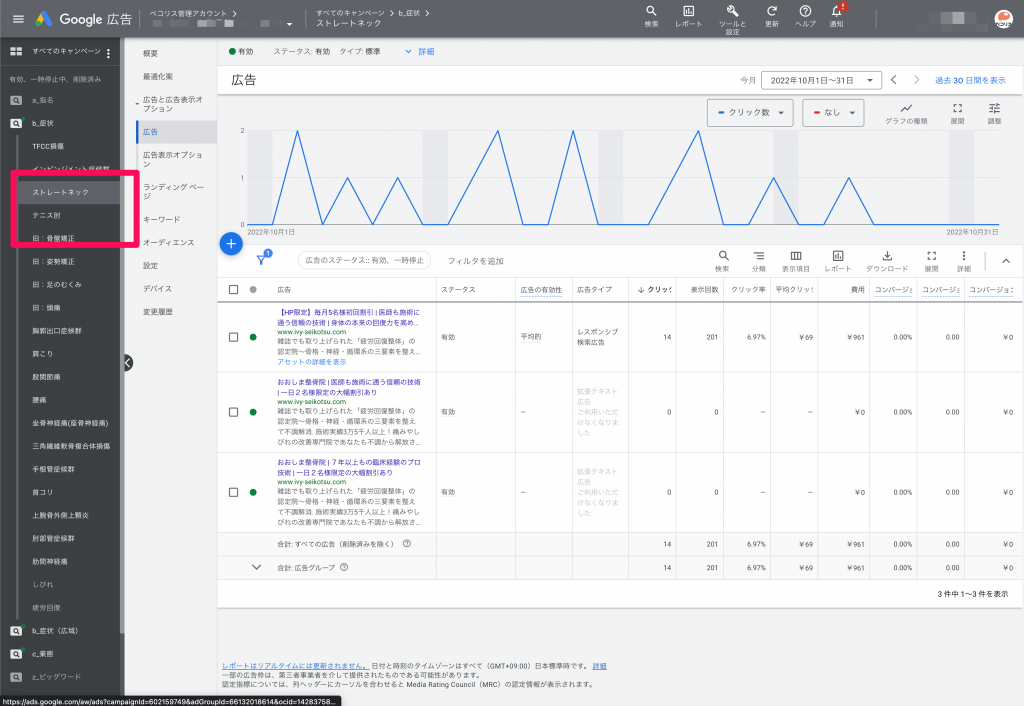Open help icon beside 合計: 広告グループ
This screenshot has height=706, width=1024.
(344, 567)
